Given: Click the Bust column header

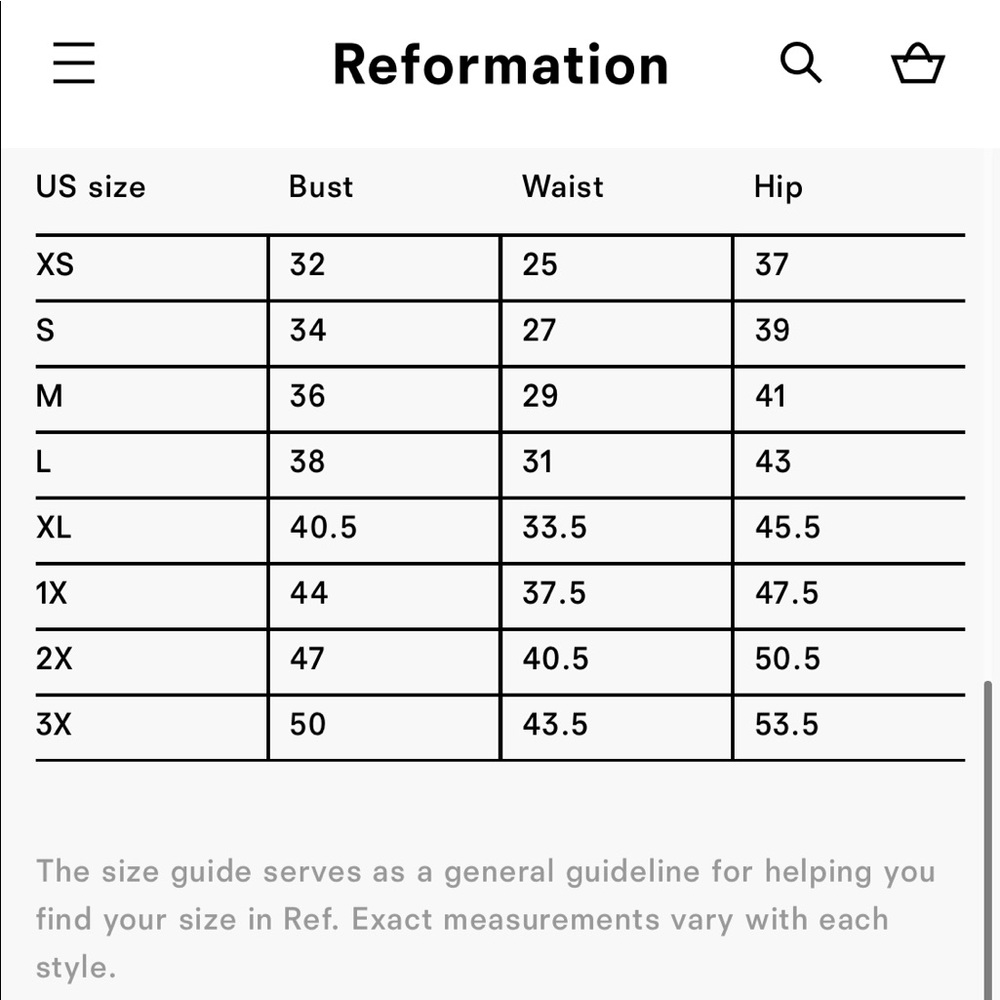Looking at the screenshot, I should (x=321, y=187).
